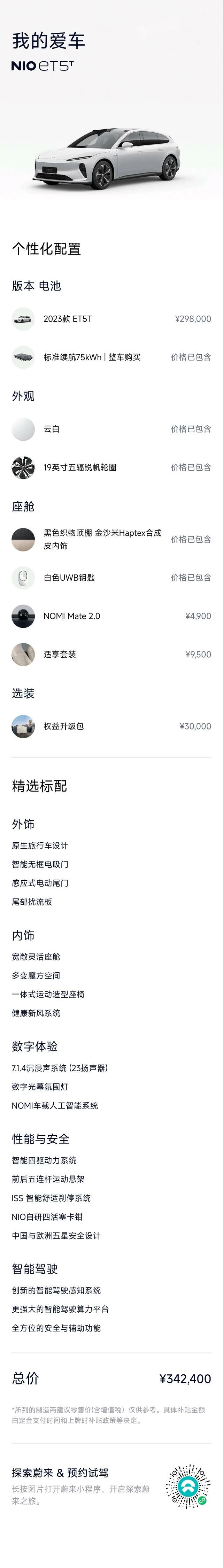Viewport: 223px width, 1568px height.
Task: Click the 19英寸 wheel rim icon
Action: pyautogui.click(x=23, y=468)
